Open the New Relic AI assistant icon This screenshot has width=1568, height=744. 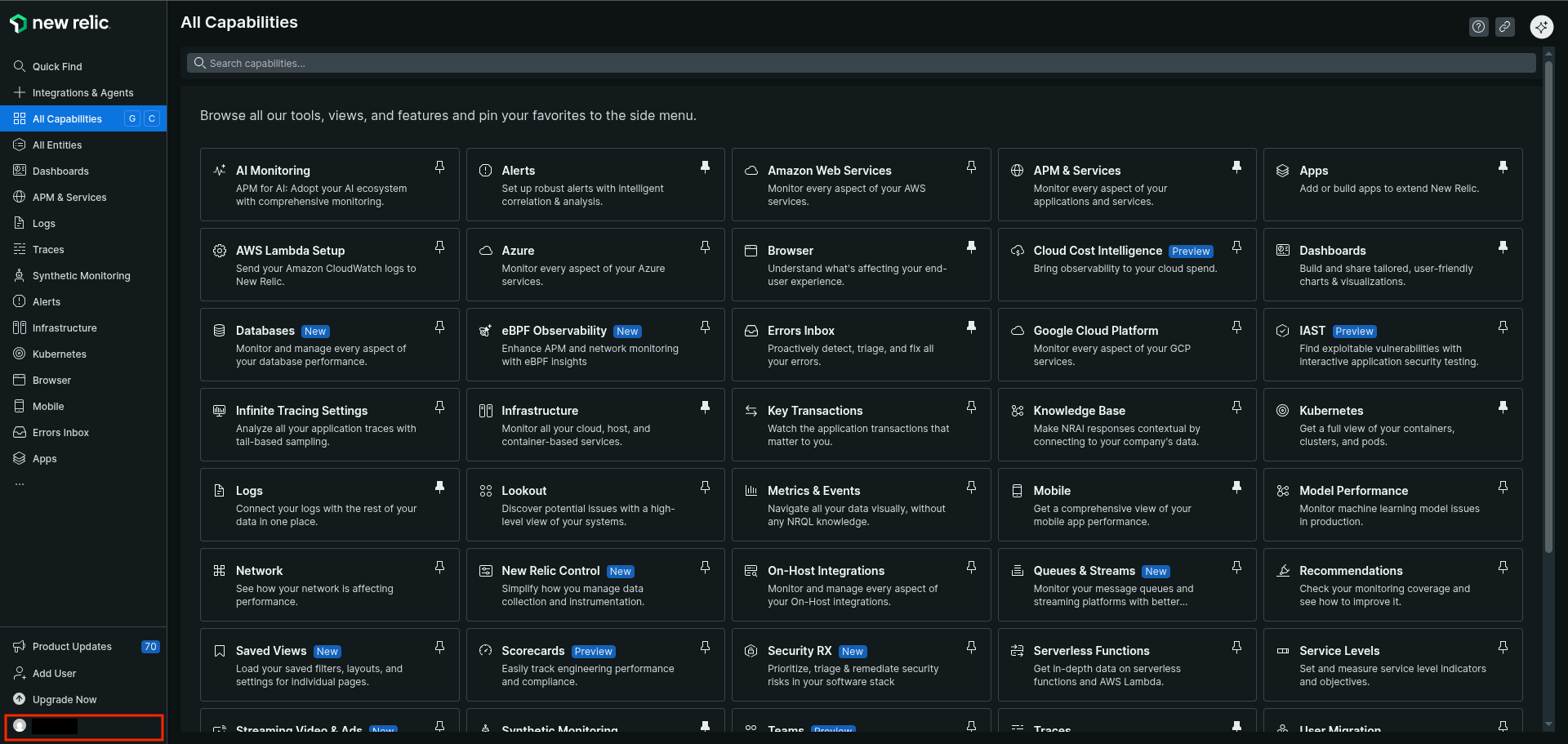point(1541,27)
